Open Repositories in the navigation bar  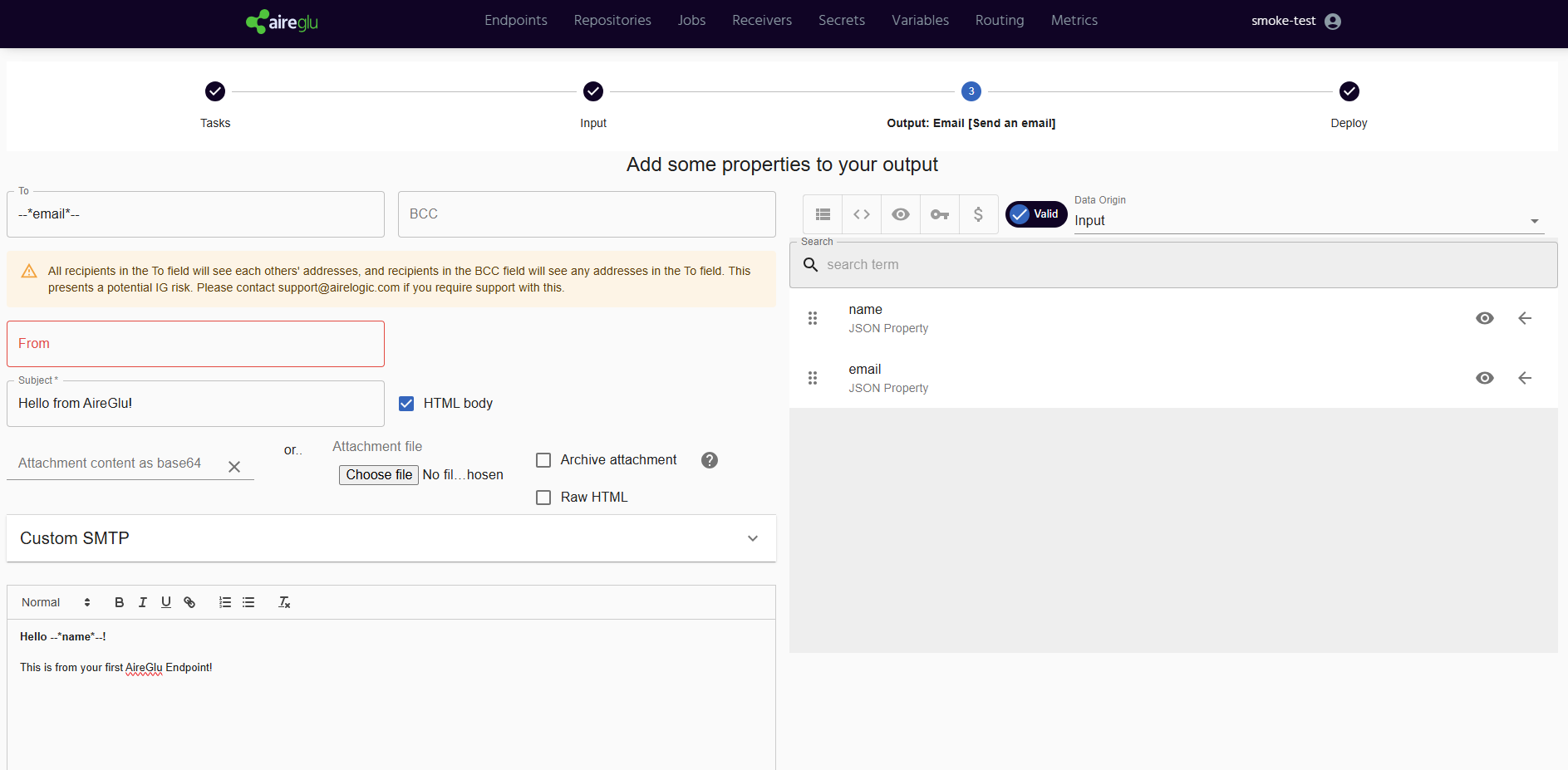[x=612, y=20]
